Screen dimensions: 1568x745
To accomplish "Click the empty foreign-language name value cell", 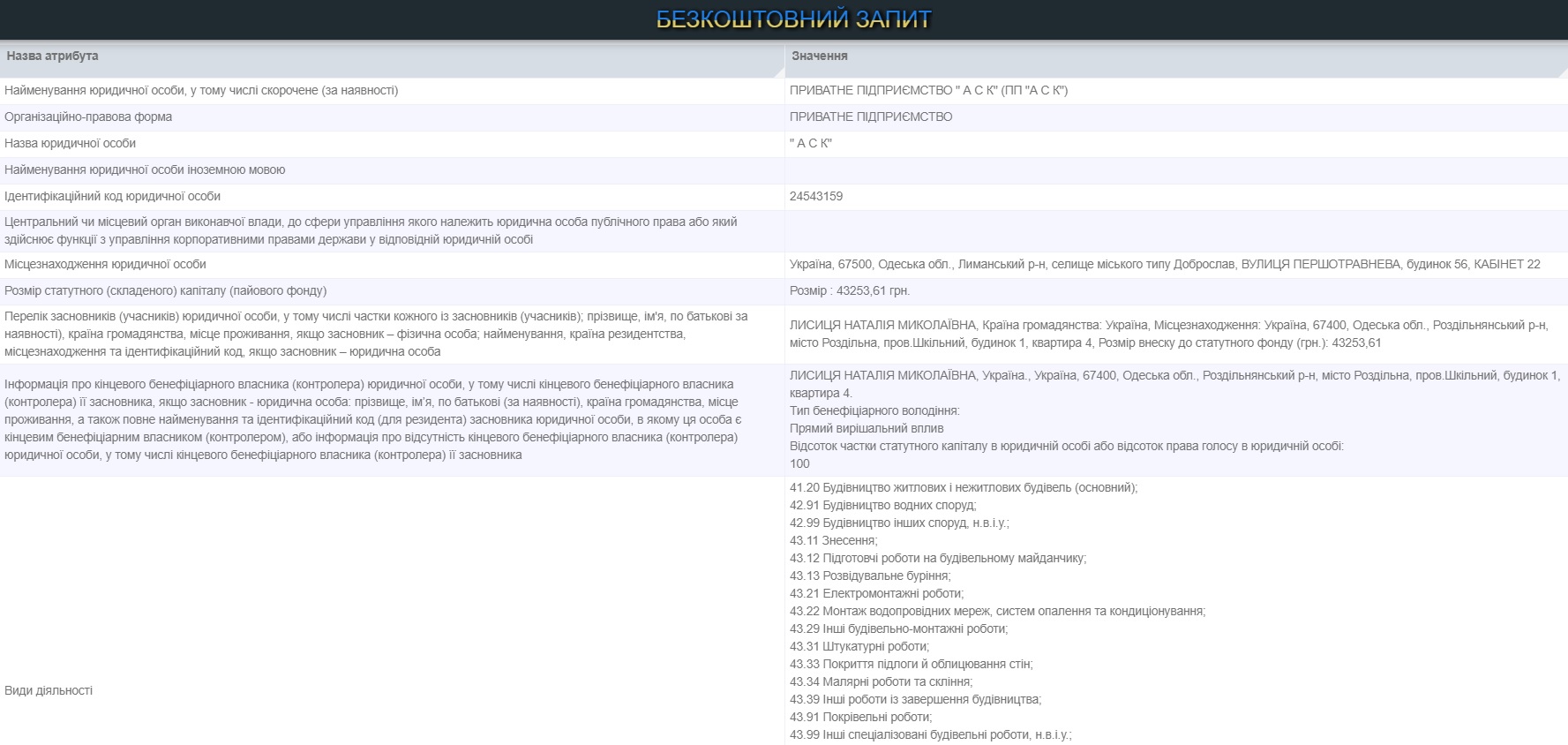I will [1175, 169].
